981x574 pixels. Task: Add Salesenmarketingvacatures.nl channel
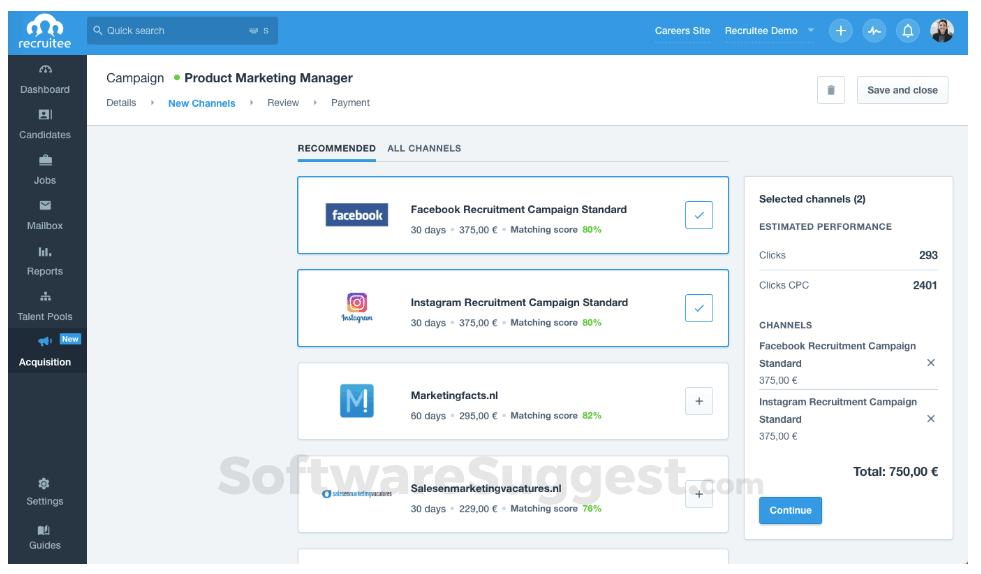pos(699,494)
